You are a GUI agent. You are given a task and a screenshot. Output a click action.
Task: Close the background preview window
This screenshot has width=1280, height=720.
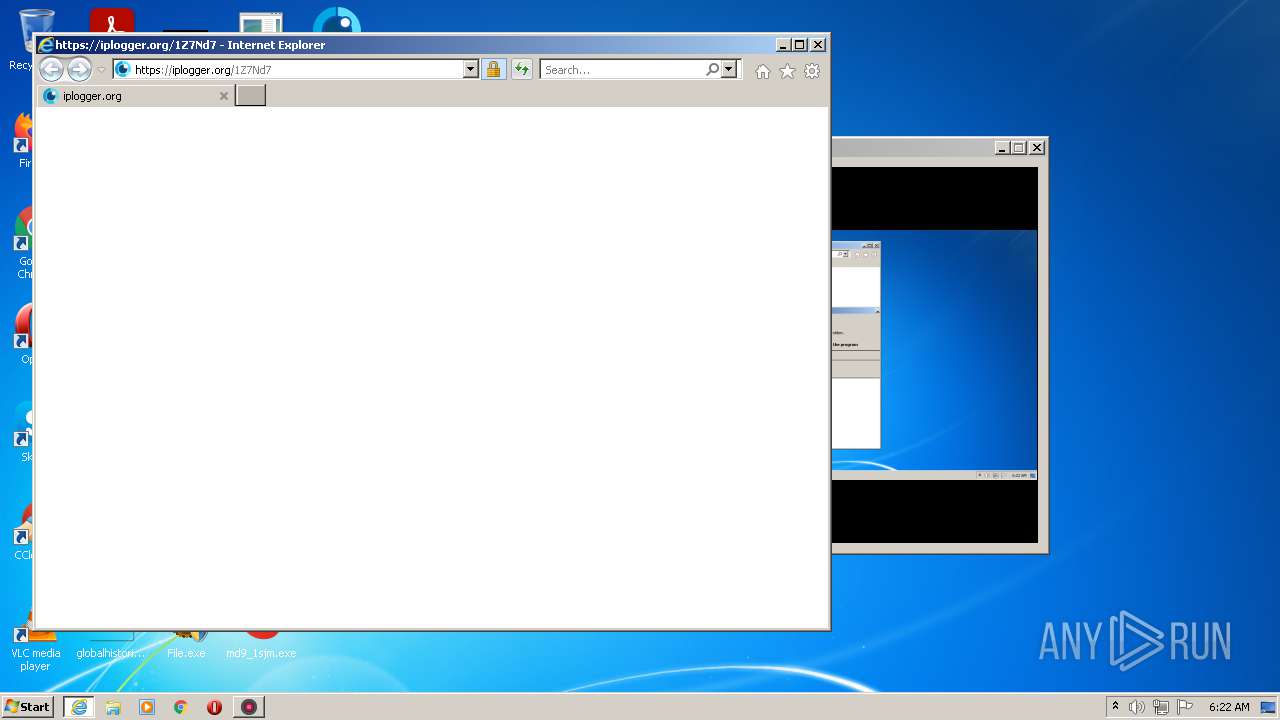tap(1037, 148)
